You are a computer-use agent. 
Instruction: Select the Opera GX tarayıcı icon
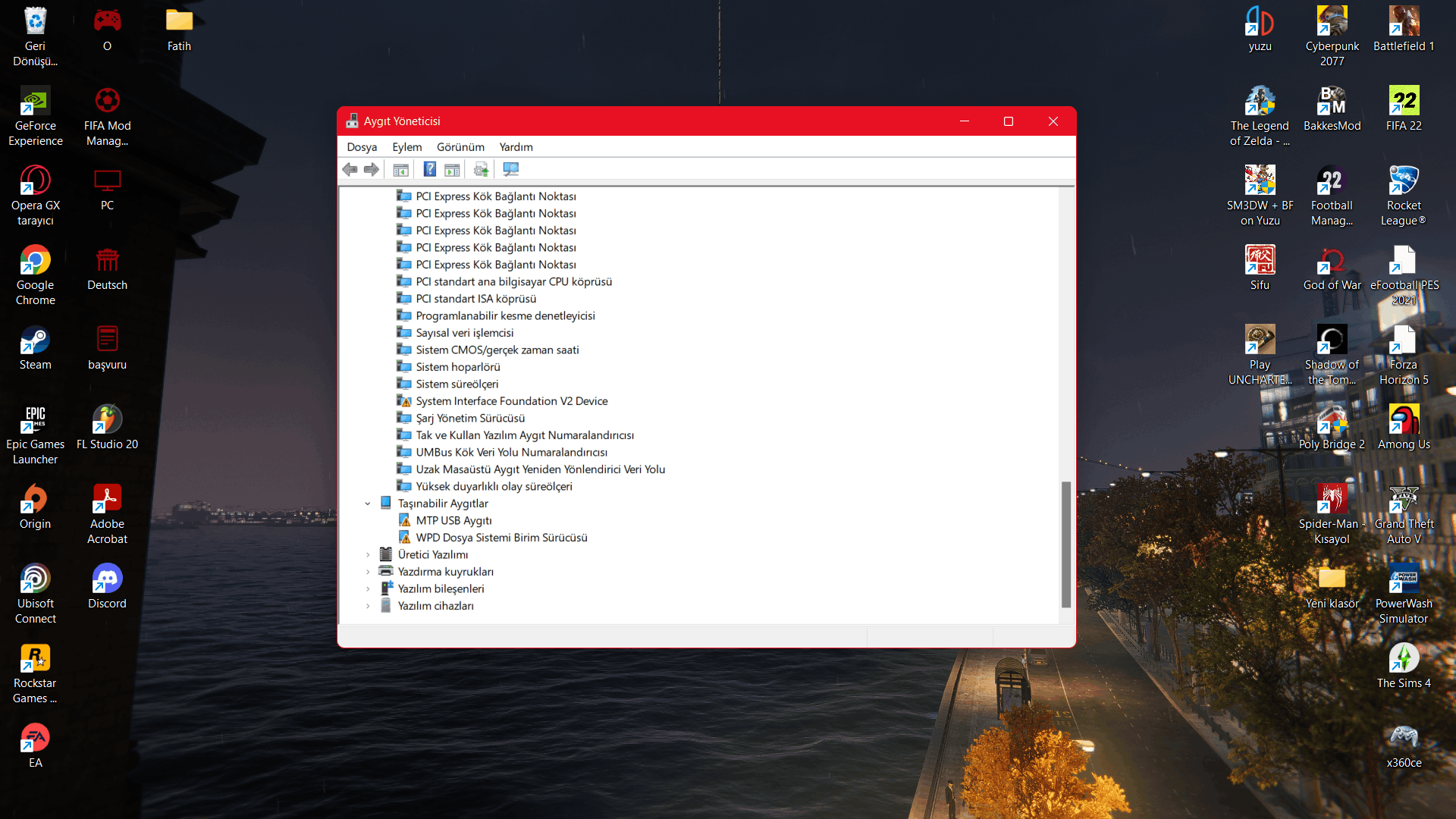tap(36, 196)
